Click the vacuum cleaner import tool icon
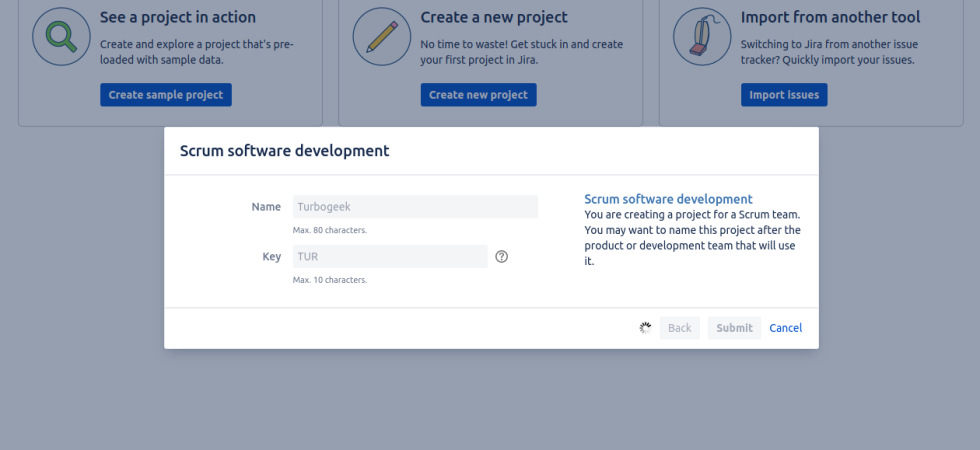The width and height of the screenshot is (980, 450). coord(702,37)
